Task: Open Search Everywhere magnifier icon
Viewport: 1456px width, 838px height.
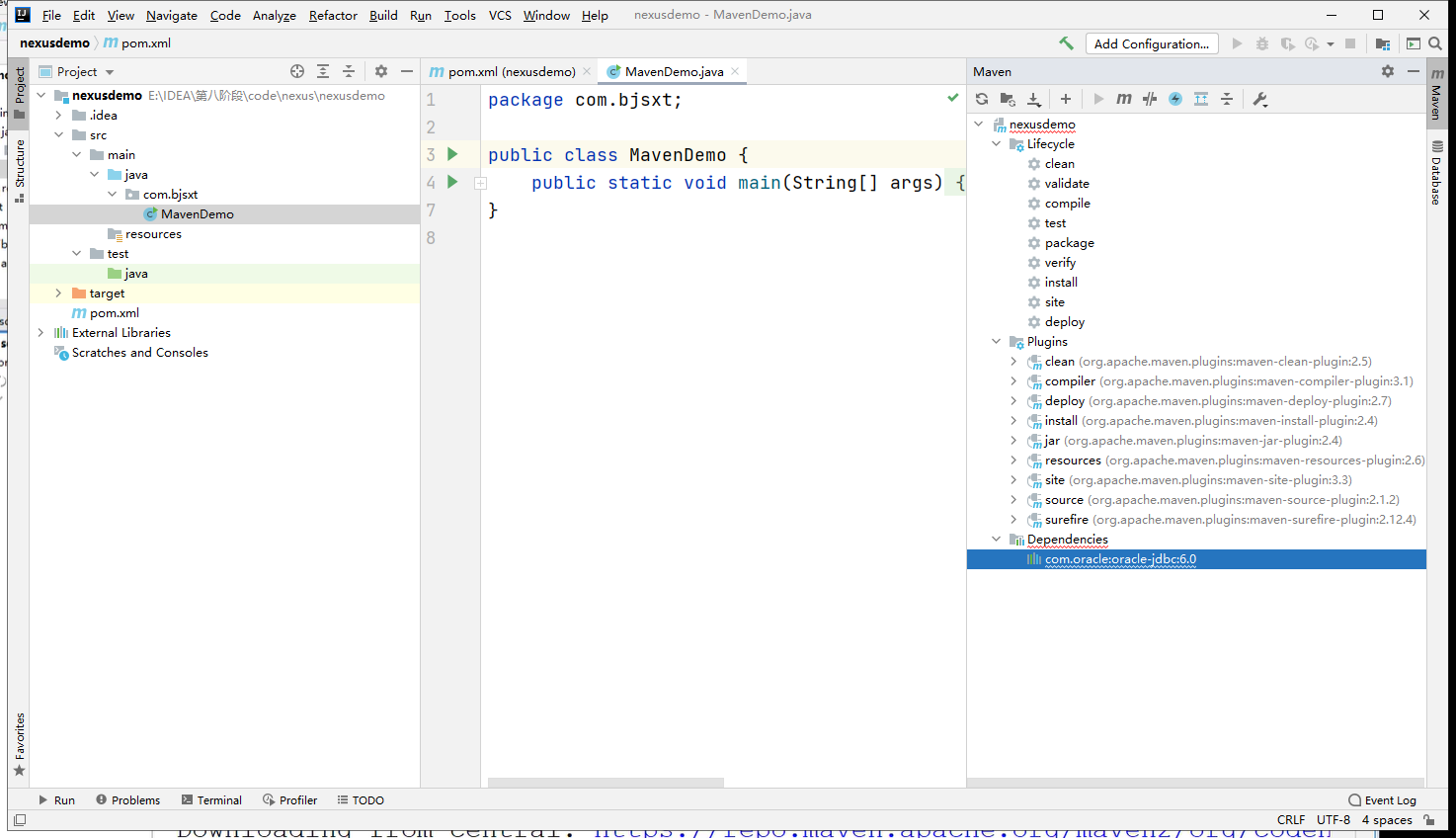Action: [1435, 43]
